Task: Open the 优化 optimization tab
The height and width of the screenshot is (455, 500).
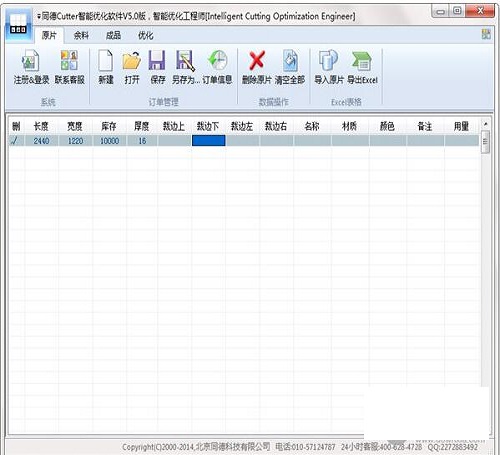Action: (x=146, y=35)
